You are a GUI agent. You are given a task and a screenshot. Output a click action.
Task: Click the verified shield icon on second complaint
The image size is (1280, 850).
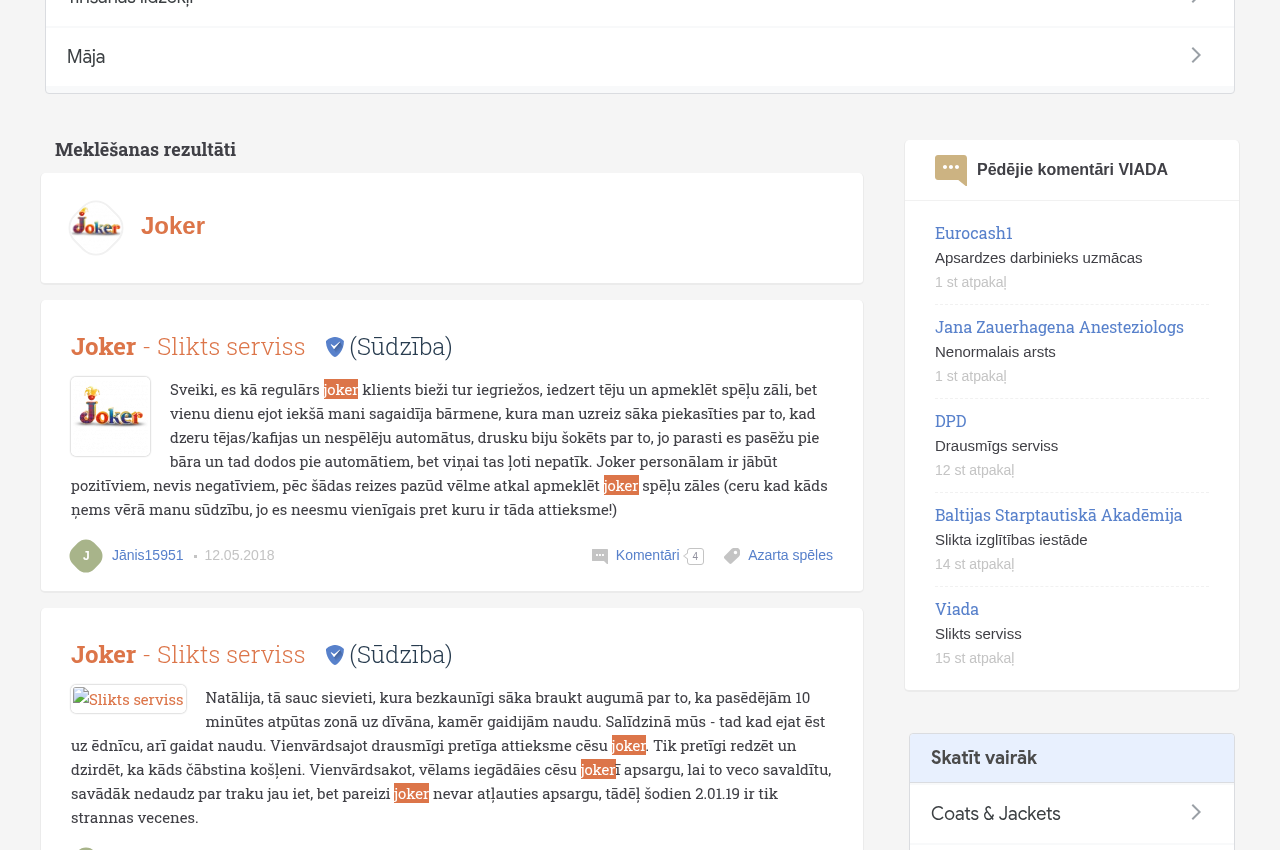pyautogui.click(x=335, y=655)
